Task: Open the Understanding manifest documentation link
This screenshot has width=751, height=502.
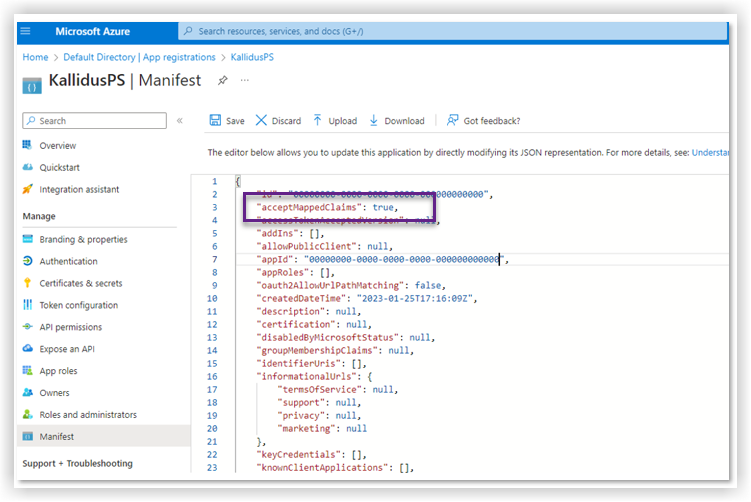Action: tap(710, 152)
